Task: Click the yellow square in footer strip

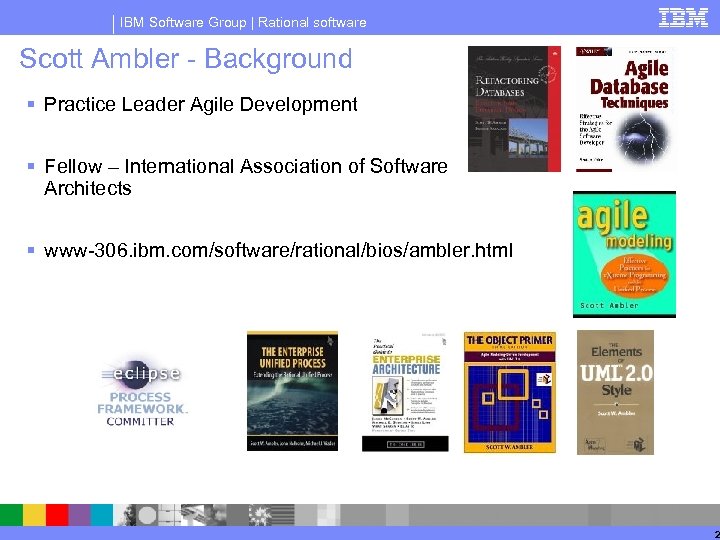Action: [x=34, y=515]
